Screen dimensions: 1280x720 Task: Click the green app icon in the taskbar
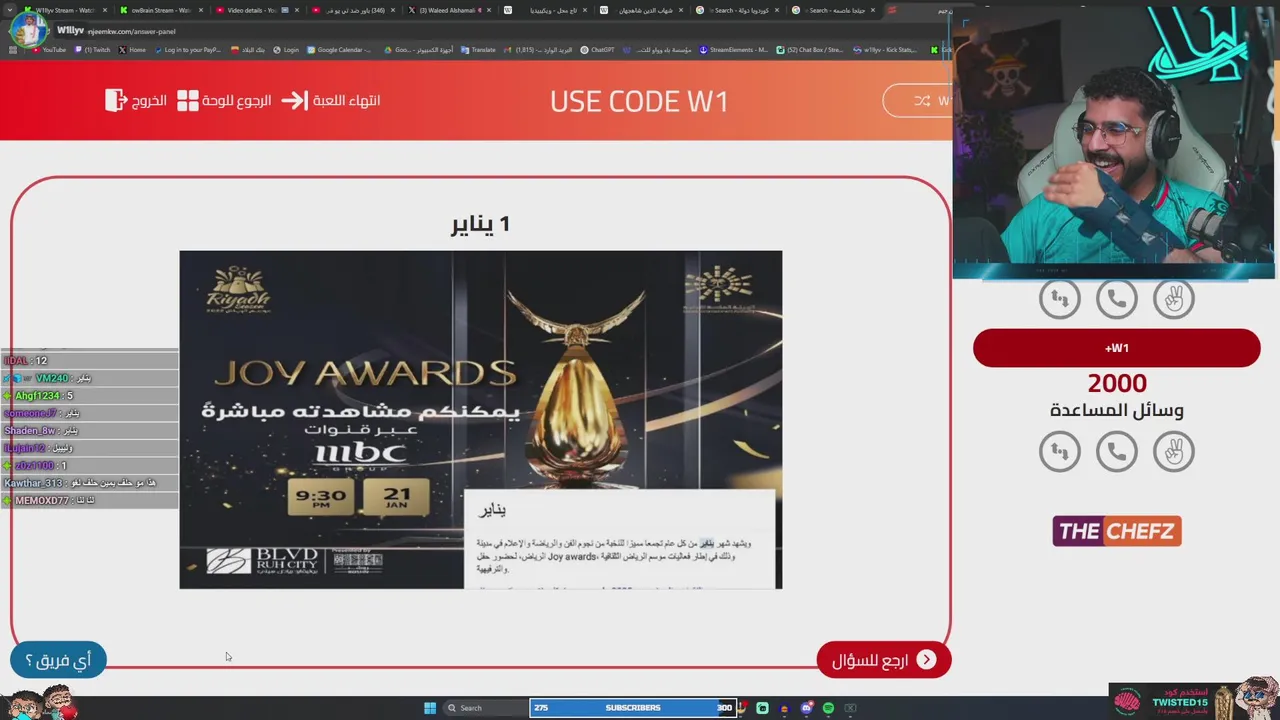click(762, 708)
